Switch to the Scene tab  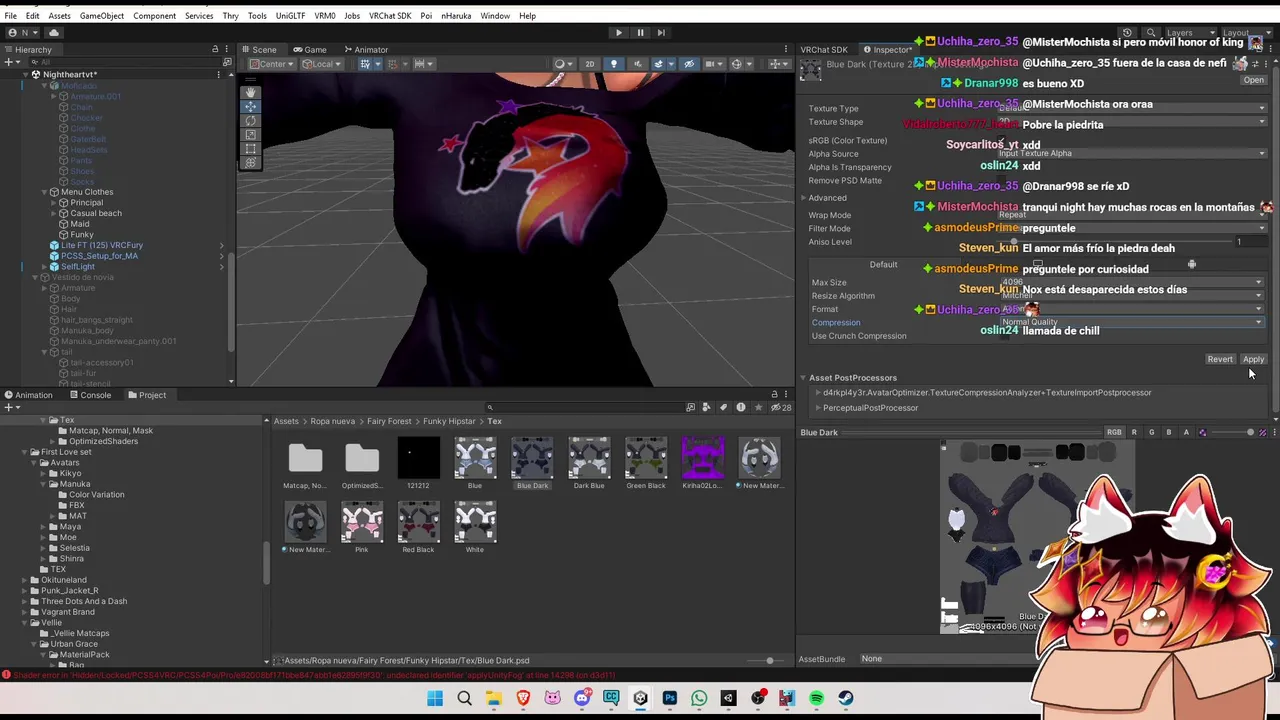point(259,49)
